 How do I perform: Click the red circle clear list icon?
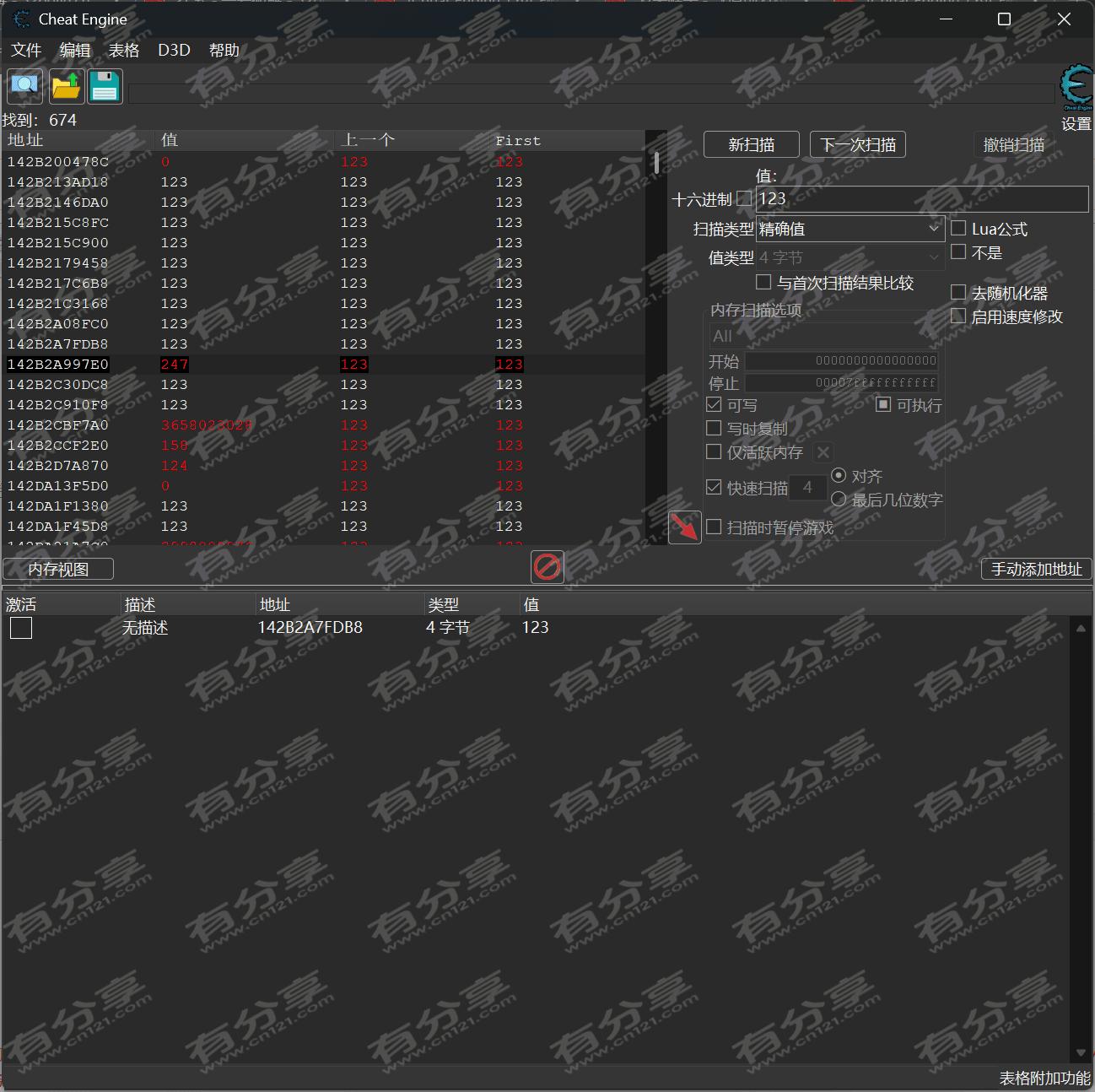click(x=547, y=566)
